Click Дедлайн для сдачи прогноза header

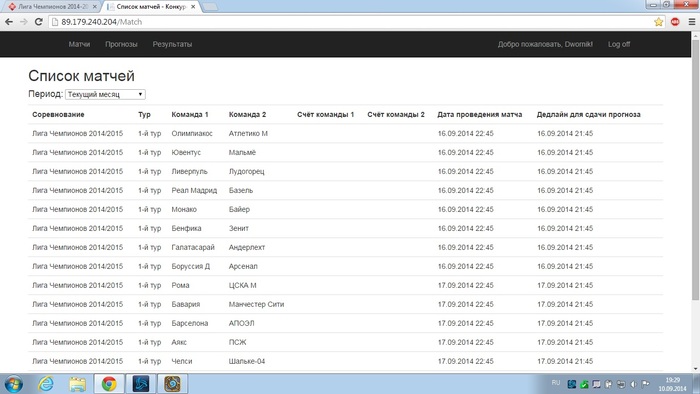(588, 115)
